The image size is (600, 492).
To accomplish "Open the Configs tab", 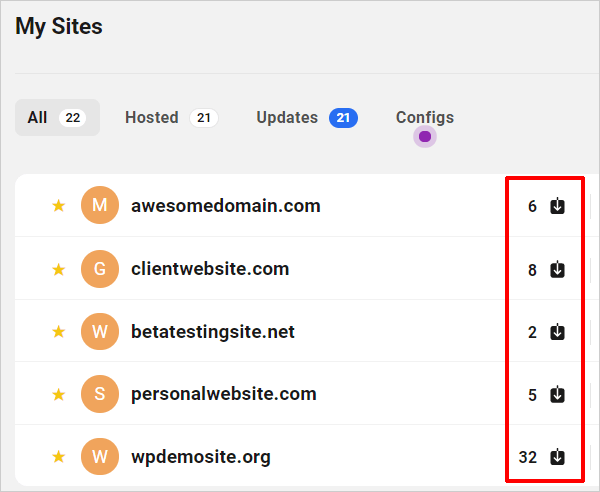I will click(x=425, y=117).
